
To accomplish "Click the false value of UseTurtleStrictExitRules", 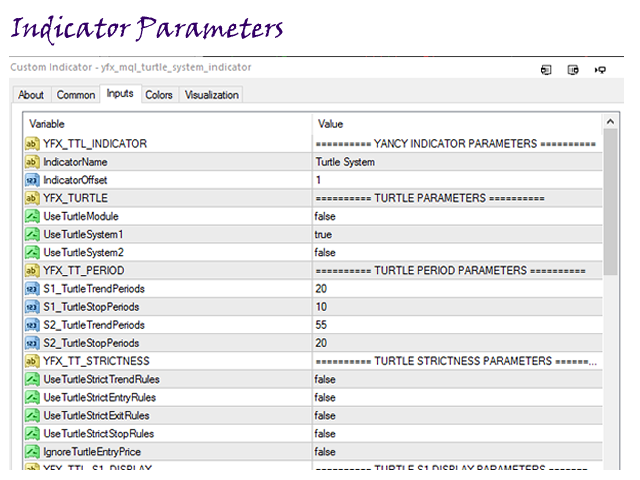I will pyautogui.click(x=325, y=416).
